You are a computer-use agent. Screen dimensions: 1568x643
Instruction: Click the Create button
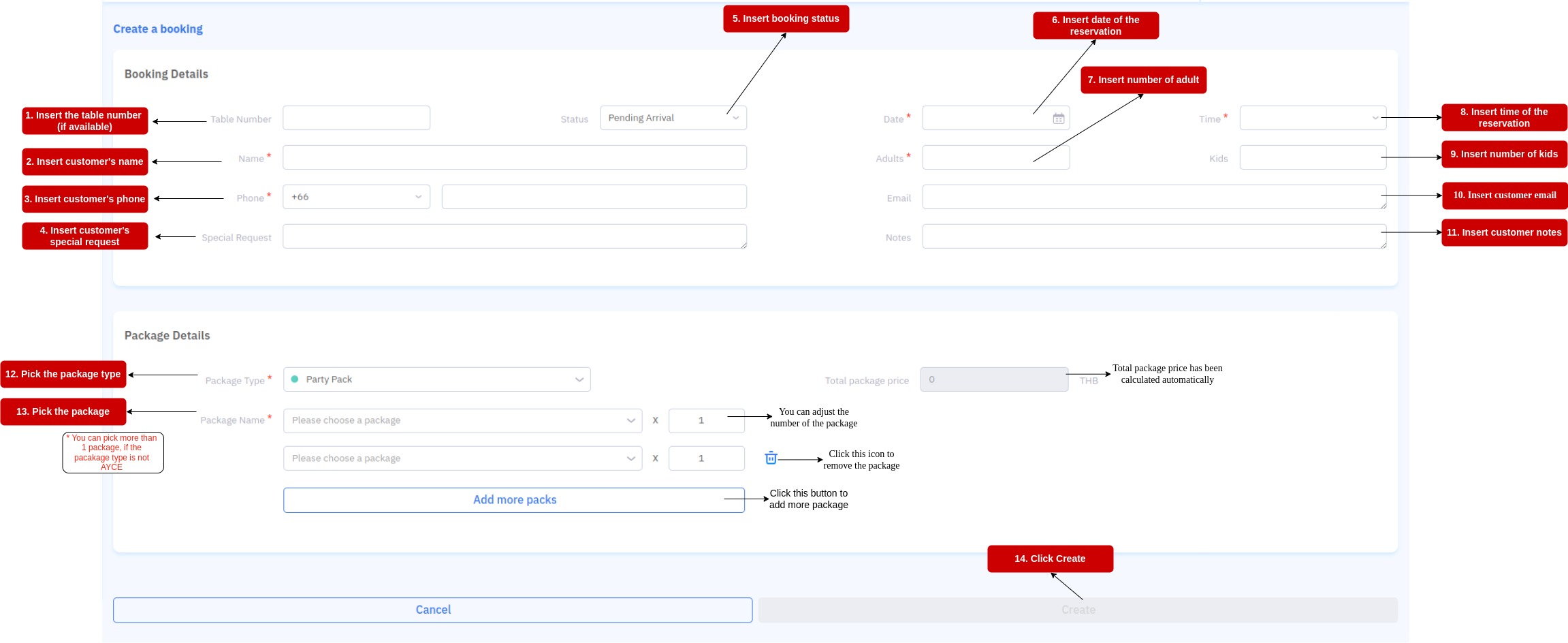tap(1078, 610)
